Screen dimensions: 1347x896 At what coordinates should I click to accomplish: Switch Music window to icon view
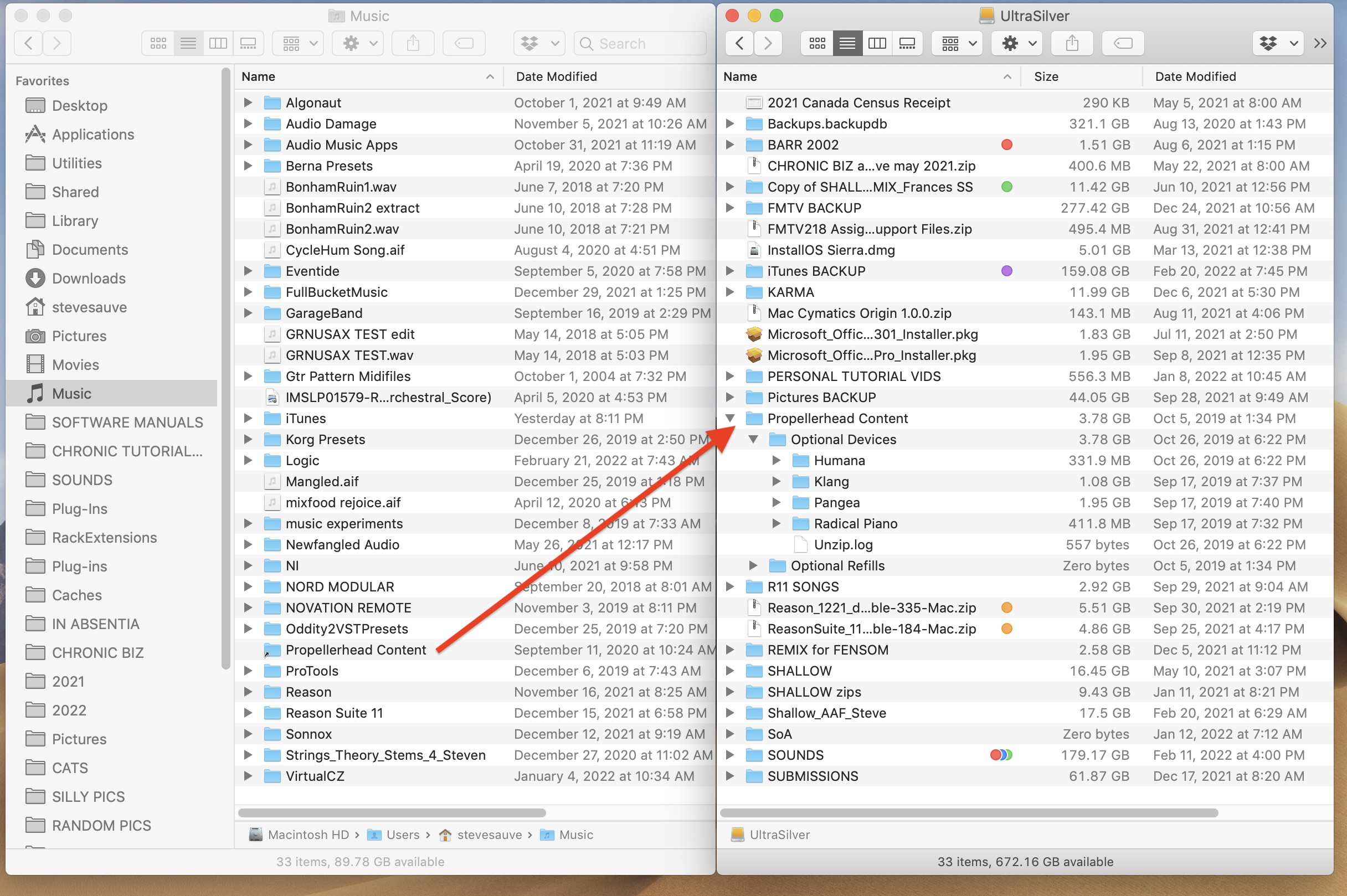(158, 43)
